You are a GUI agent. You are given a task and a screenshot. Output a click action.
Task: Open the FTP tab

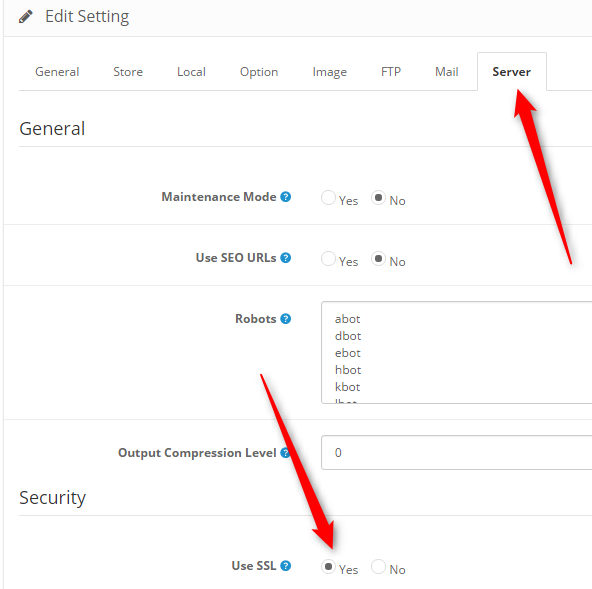pos(391,72)
